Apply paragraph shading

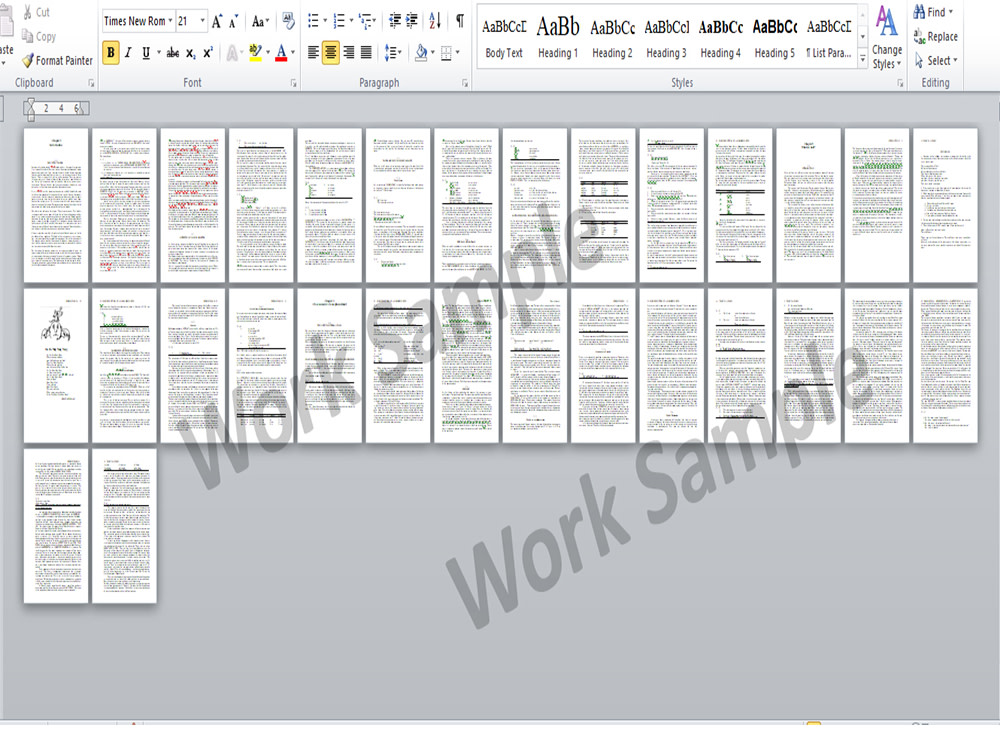coord(421,53)
